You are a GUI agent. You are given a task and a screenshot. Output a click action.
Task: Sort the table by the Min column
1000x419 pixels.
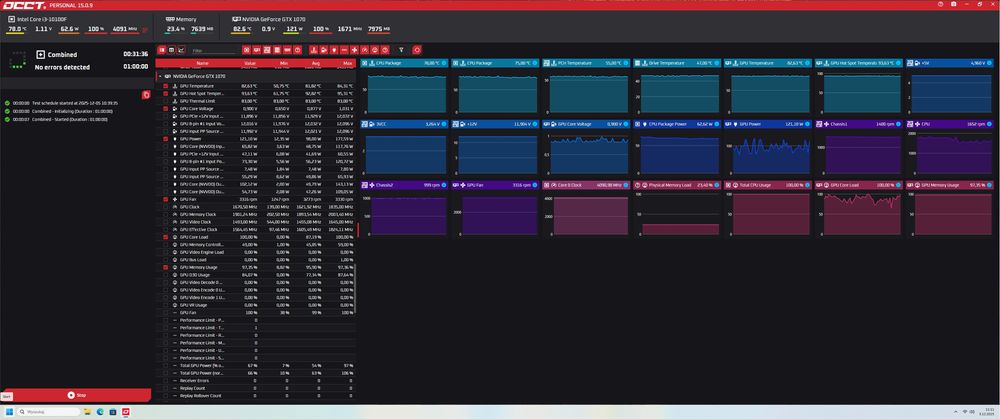click(282, 64)
